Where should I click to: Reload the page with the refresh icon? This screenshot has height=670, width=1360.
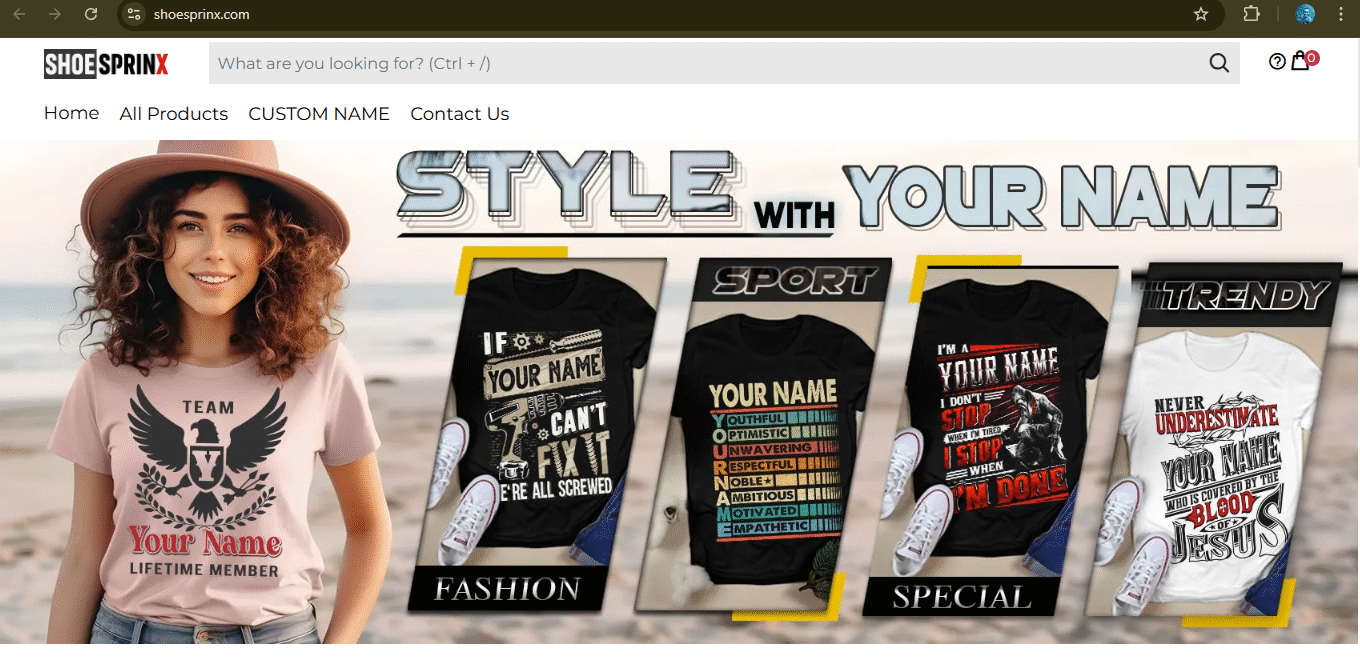tap(91, 15)
